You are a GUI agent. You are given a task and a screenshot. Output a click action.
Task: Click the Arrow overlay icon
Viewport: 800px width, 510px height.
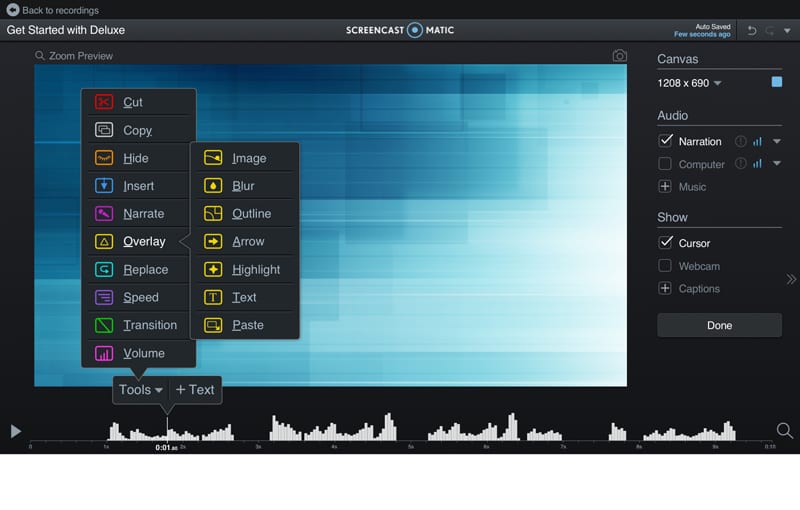[x=213, y=241]
